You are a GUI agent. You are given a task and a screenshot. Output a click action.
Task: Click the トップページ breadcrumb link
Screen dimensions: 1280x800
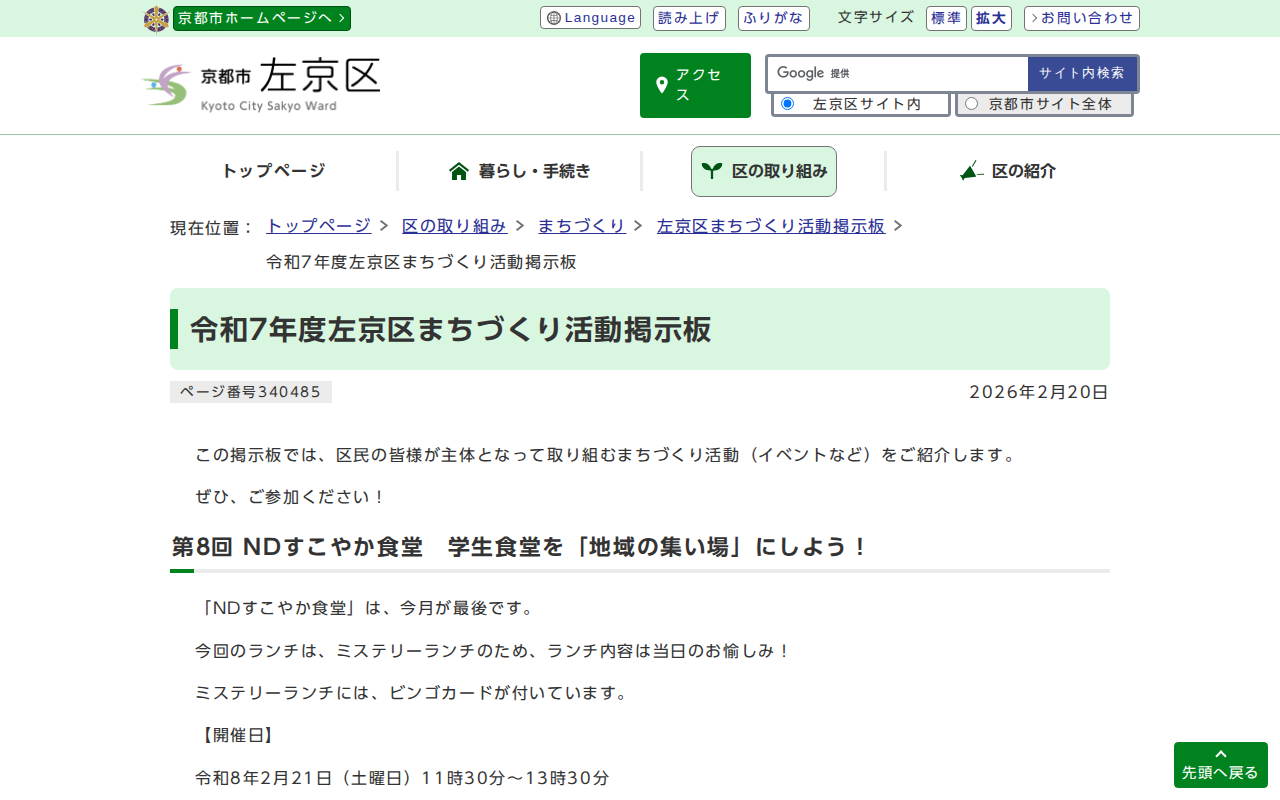[x=318, y=226]
